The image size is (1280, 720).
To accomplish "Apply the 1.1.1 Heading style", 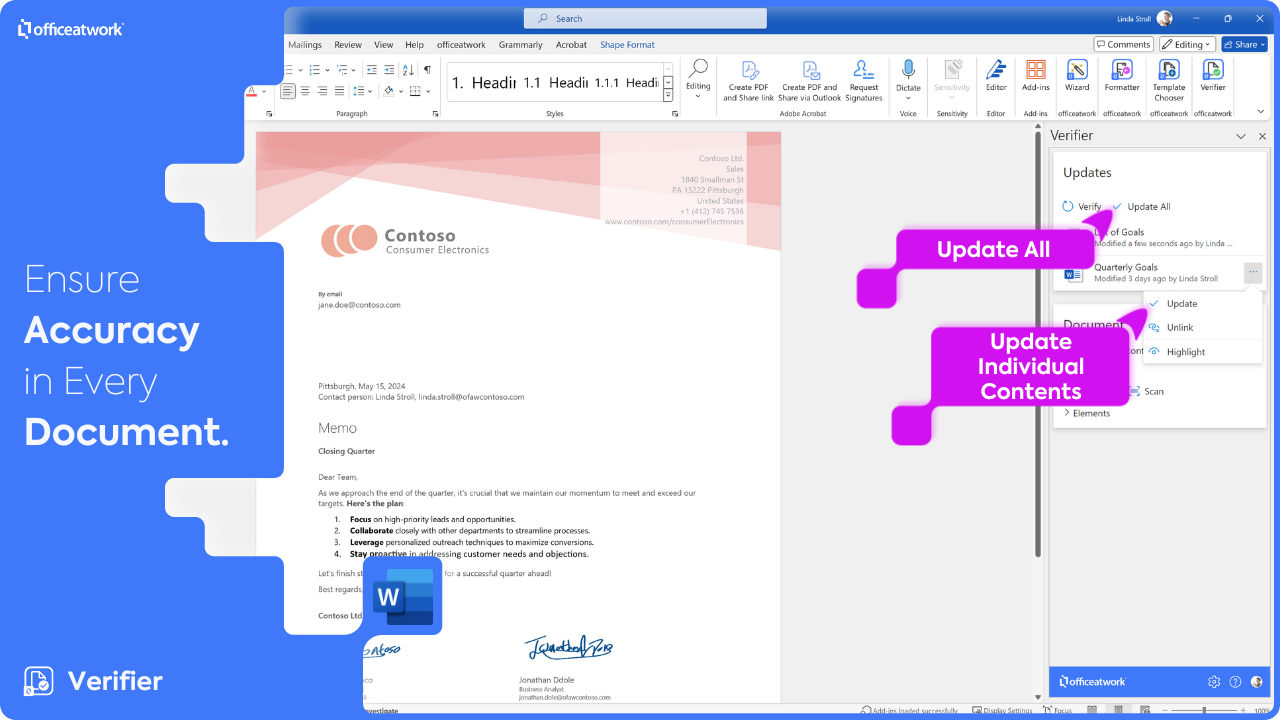I will 626,83.
